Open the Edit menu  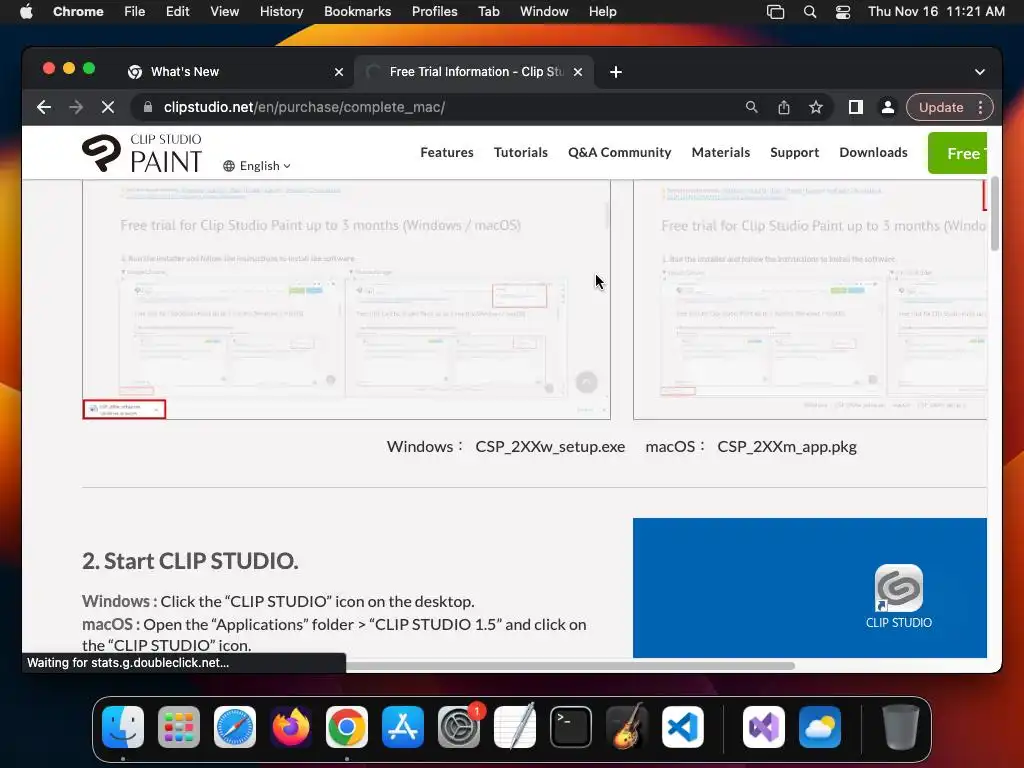[177, 11]
